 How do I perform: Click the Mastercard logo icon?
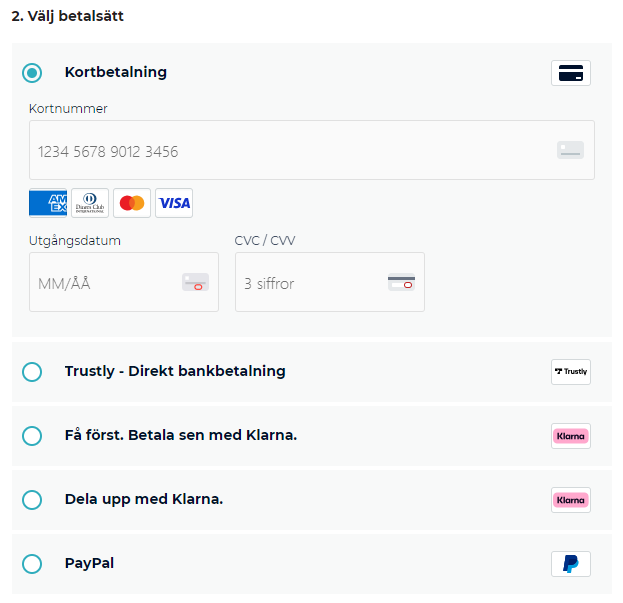132,203
